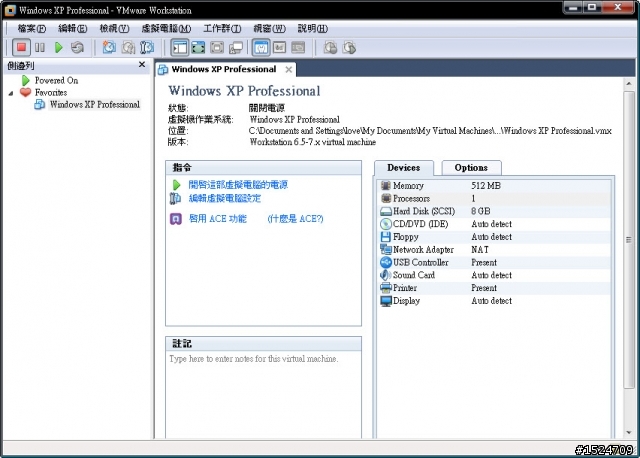Click the (什麼是 ACE?) help link
Screen dimensions: 640x458
(295, 219)
